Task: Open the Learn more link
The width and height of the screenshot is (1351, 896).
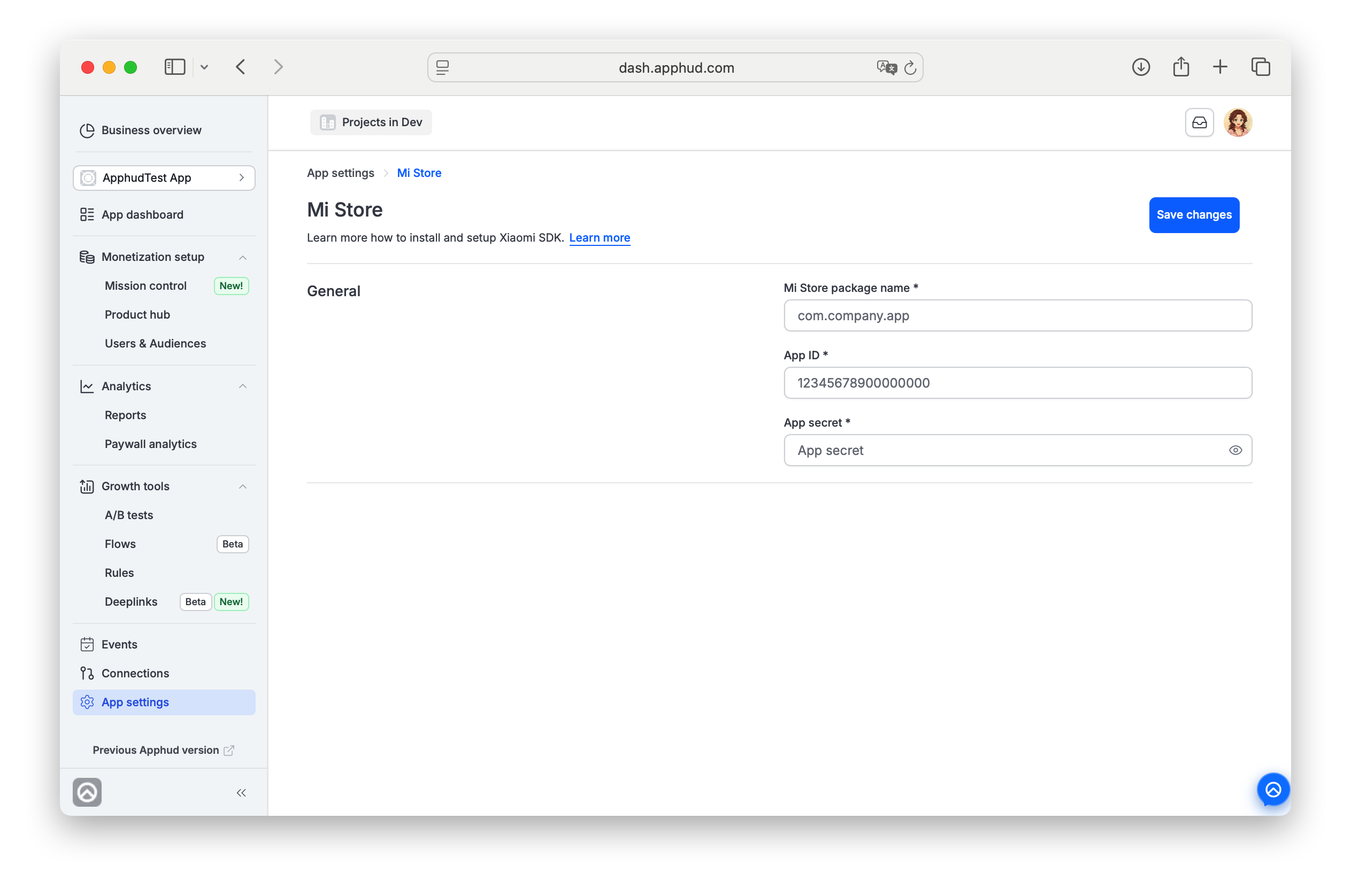Action: click(x=600, y=238)
